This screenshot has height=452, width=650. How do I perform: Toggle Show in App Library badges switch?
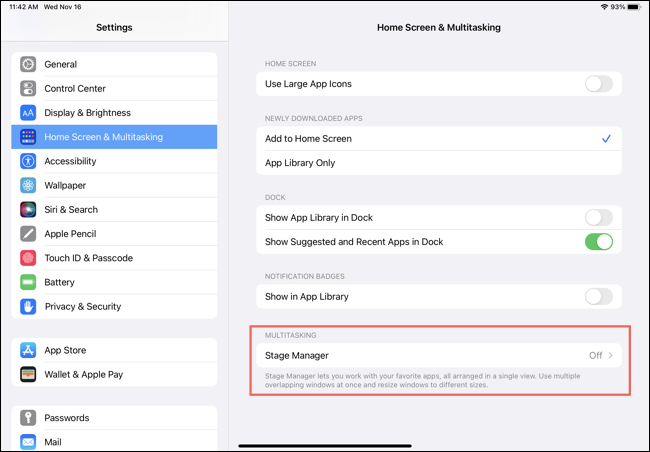pos(599,296)
